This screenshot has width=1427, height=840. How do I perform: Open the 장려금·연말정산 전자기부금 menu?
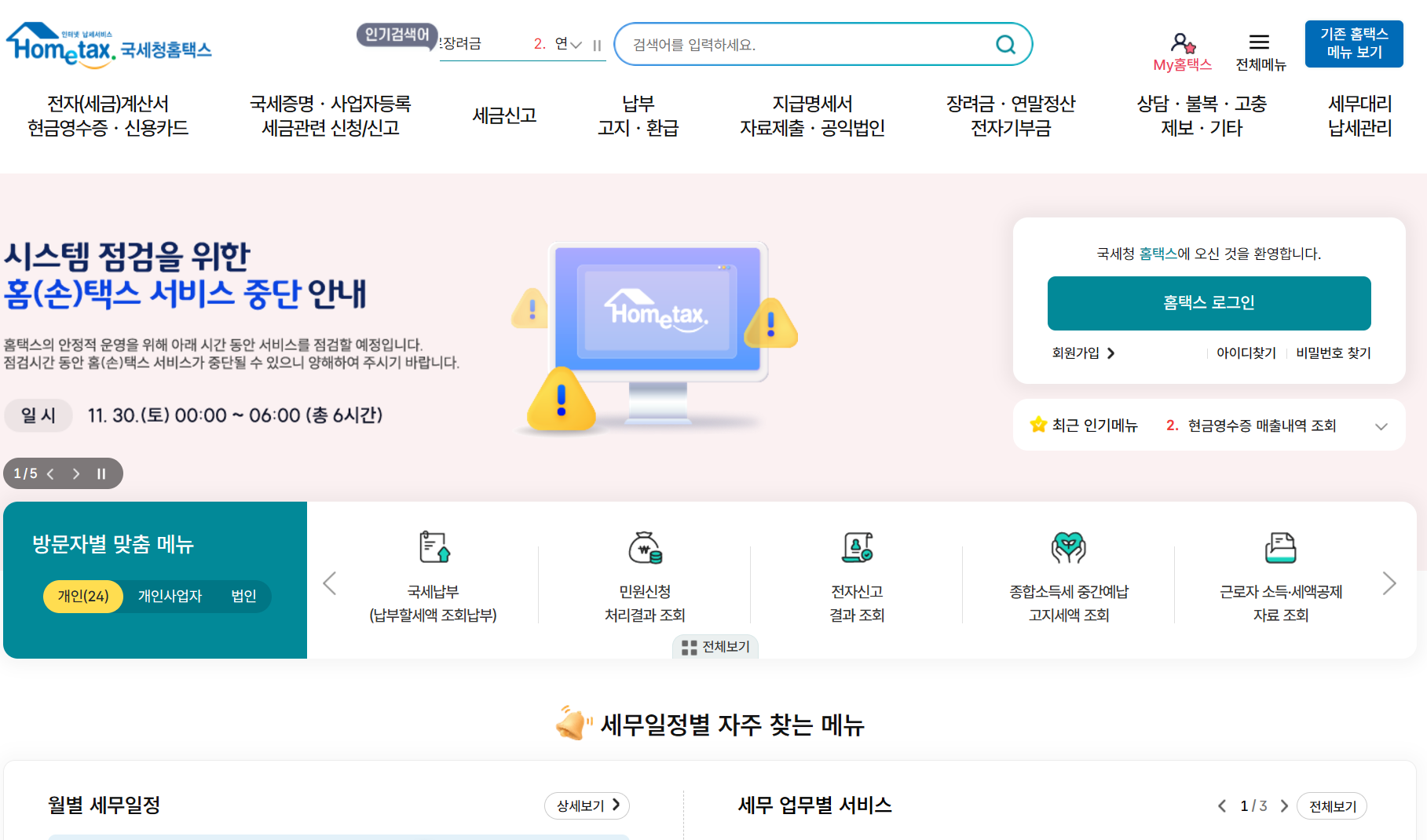[x=1012, y=115]
